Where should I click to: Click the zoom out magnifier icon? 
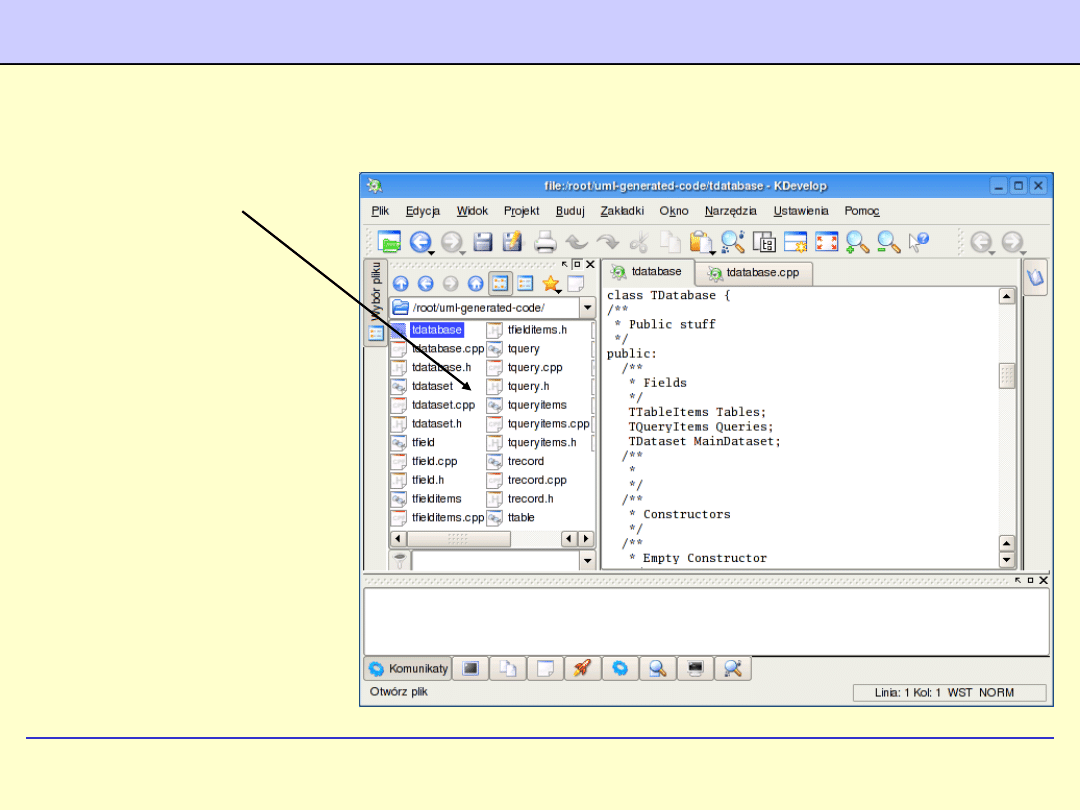pos(887,241)
